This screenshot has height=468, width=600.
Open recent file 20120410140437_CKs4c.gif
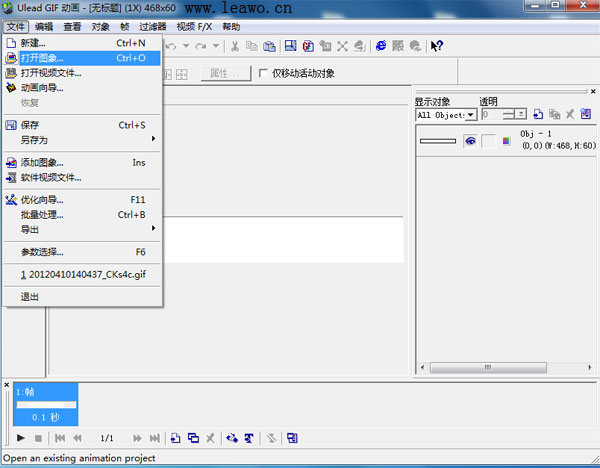click(x=82, y=275)
